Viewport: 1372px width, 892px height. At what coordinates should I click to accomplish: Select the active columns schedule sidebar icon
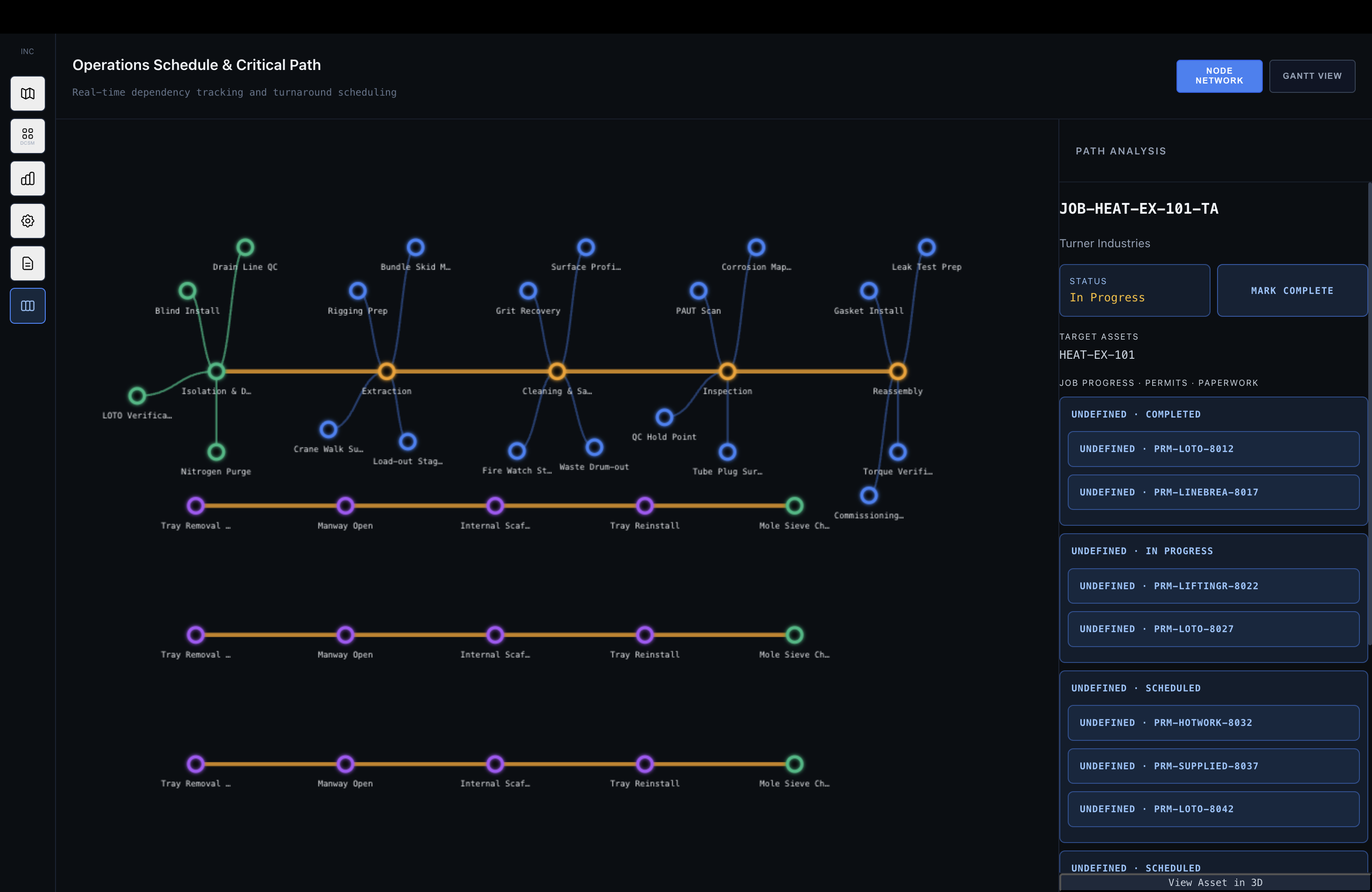click(x=28, y=306)
